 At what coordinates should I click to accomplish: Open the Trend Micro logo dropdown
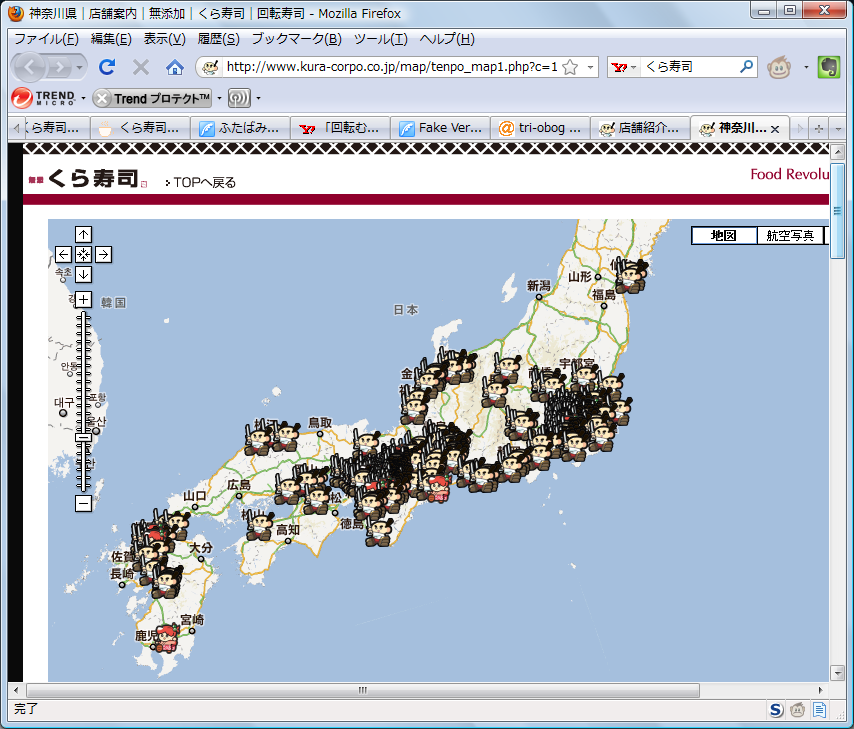[x=83, y=98]
